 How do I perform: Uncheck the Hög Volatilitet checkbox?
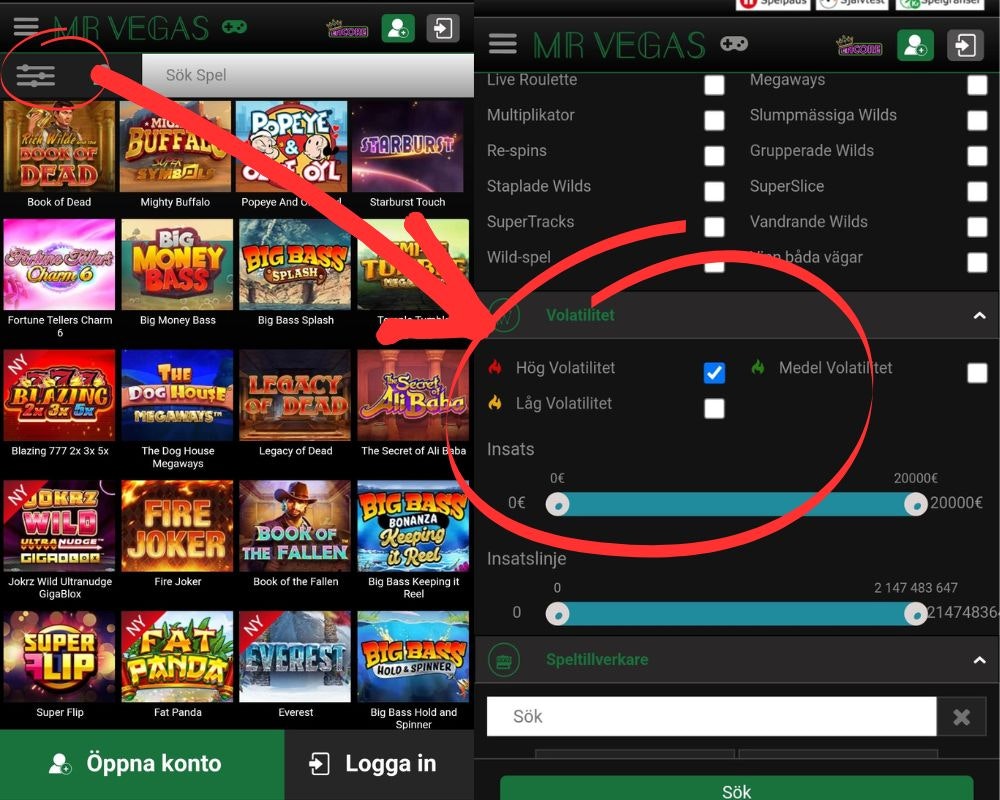[714, 372]
